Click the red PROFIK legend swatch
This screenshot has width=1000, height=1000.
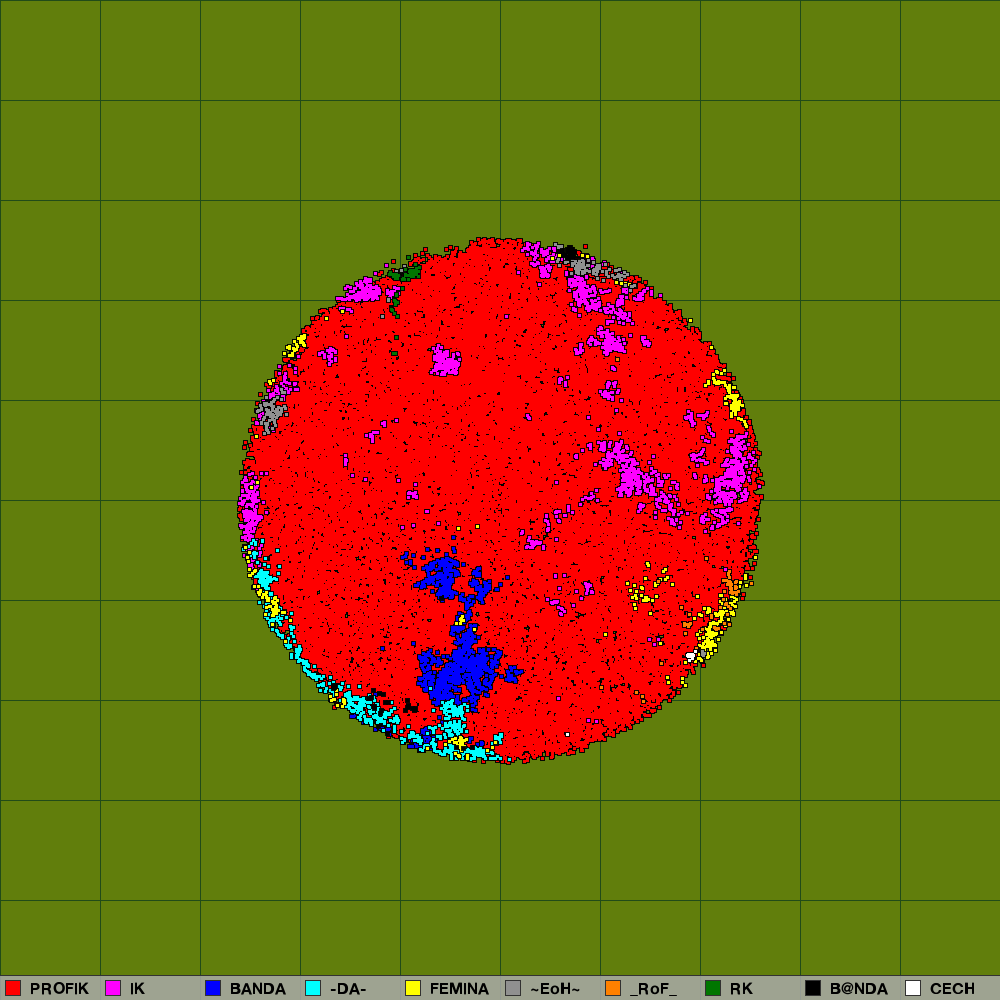point(13,988)
